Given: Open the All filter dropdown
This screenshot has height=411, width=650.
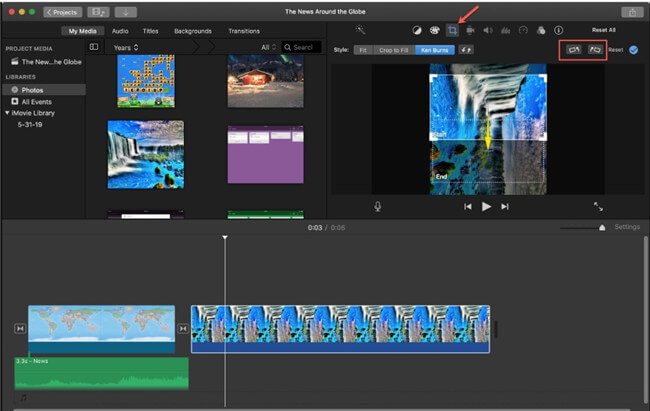Looking at the screenshot, I should (268, 47).
